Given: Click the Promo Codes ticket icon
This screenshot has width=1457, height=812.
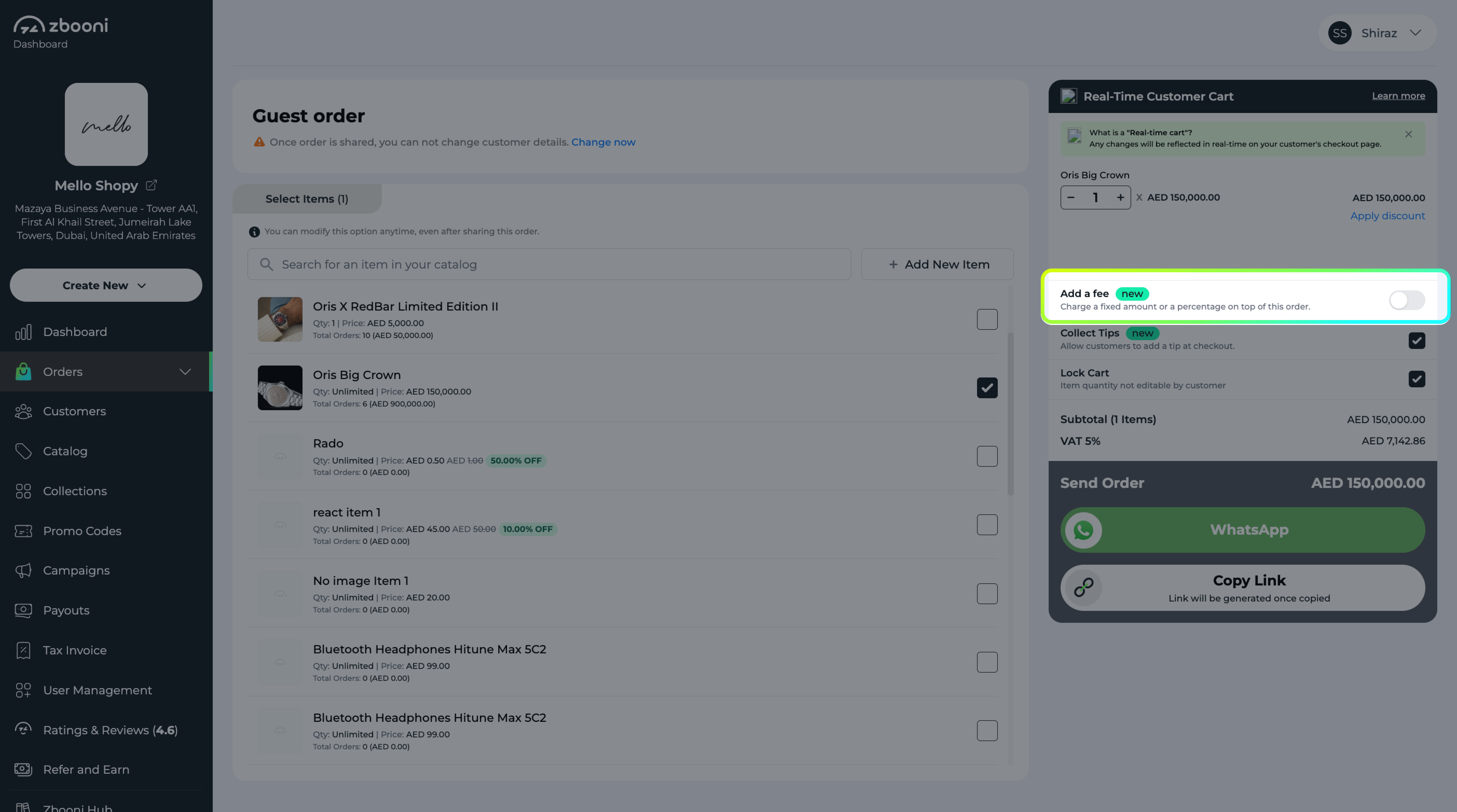Looking at the screenshot, I should [x=23, y=531].
